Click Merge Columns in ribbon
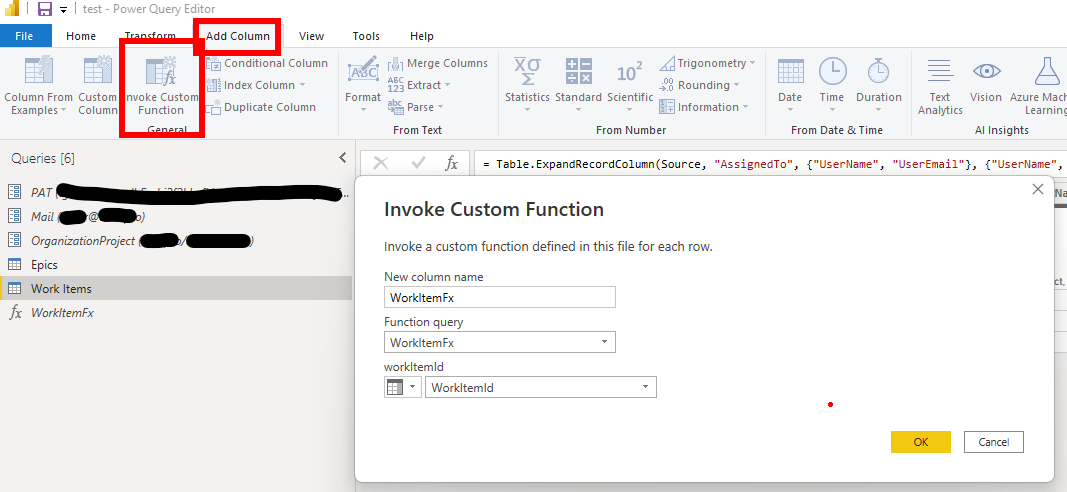This screenshot has width=1067, height=492. coord(438,63)
